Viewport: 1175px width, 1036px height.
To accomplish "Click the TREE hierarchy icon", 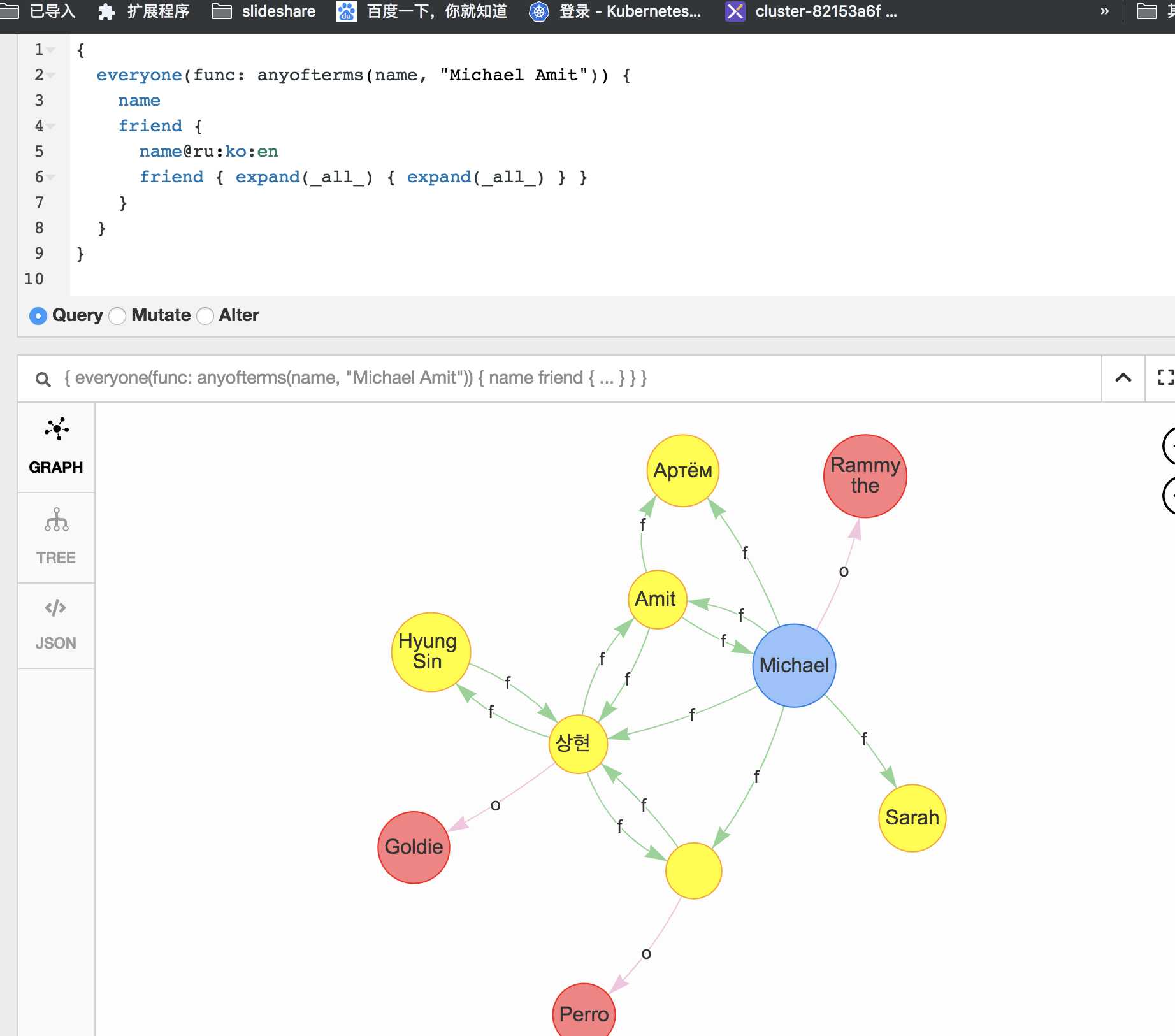I will [56, 520].
